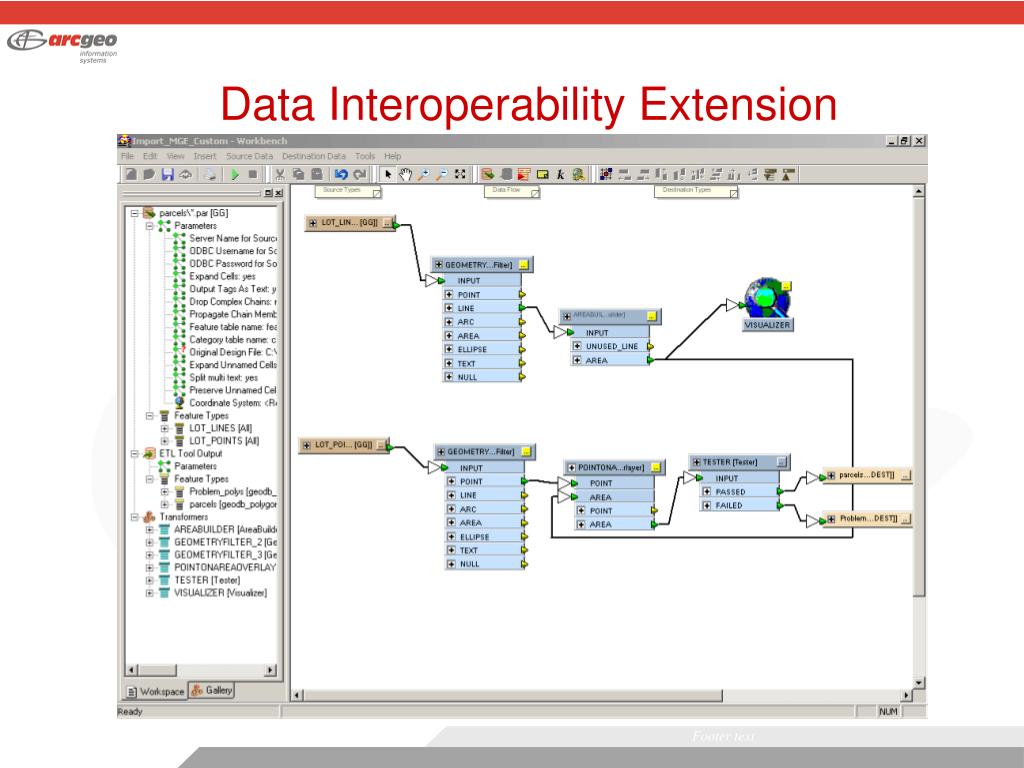Screen dimensions: 1024x768
Task: Open the Edit menu
Action: click(x=150, y=156)
